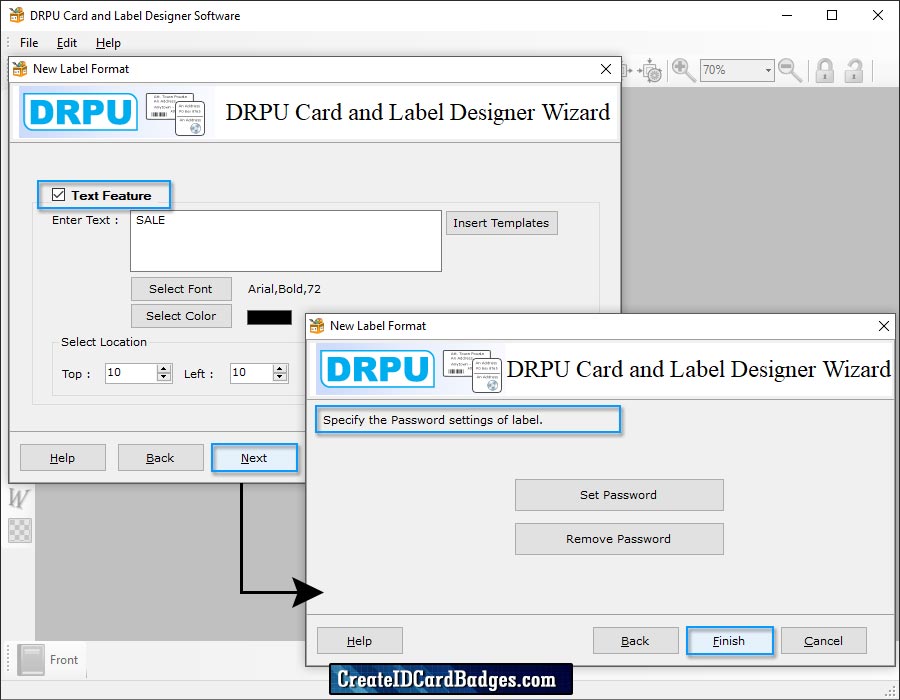This screenshot has height=700, width=900.
Task: Close the text feature wizard dialog
Action: tap(606, 69)
